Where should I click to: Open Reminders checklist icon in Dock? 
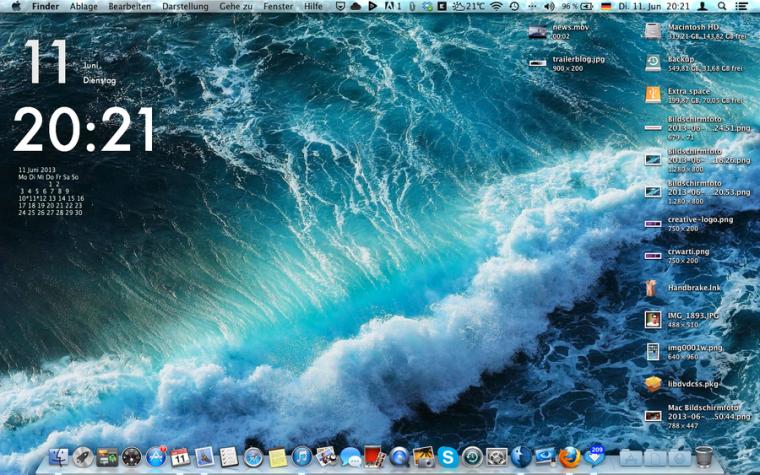pos(229,457)
